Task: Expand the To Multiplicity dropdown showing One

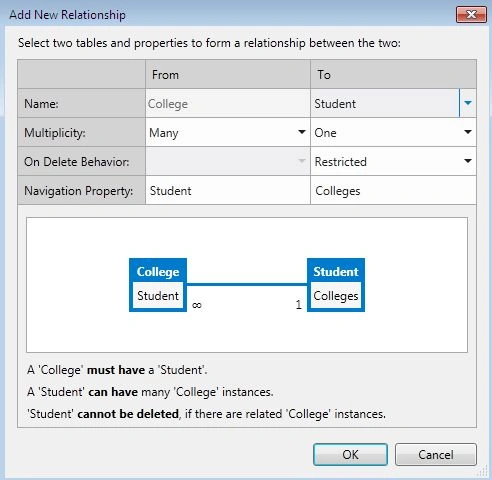Action: 393,132
